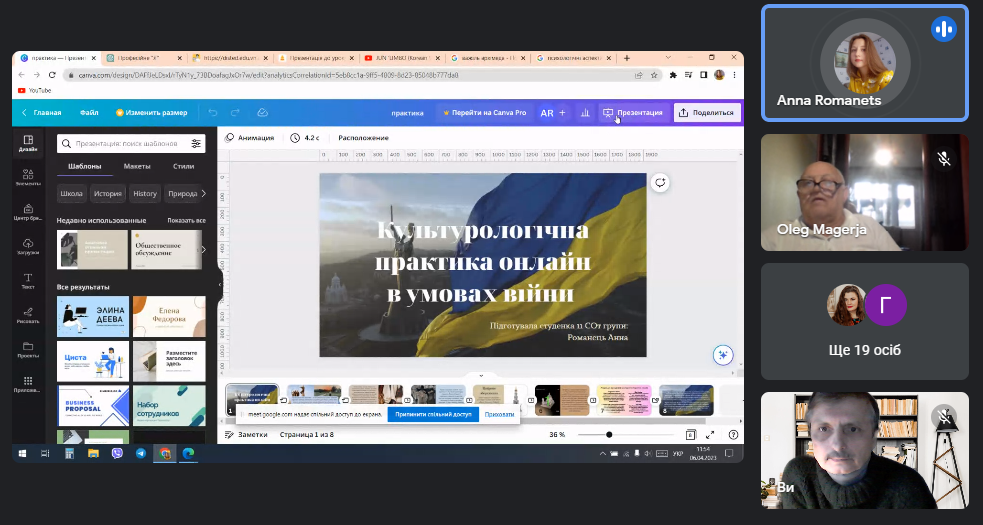Screen dimensions: 983x525
Task: Collapse the side panel with the handle
Action: 220,285
